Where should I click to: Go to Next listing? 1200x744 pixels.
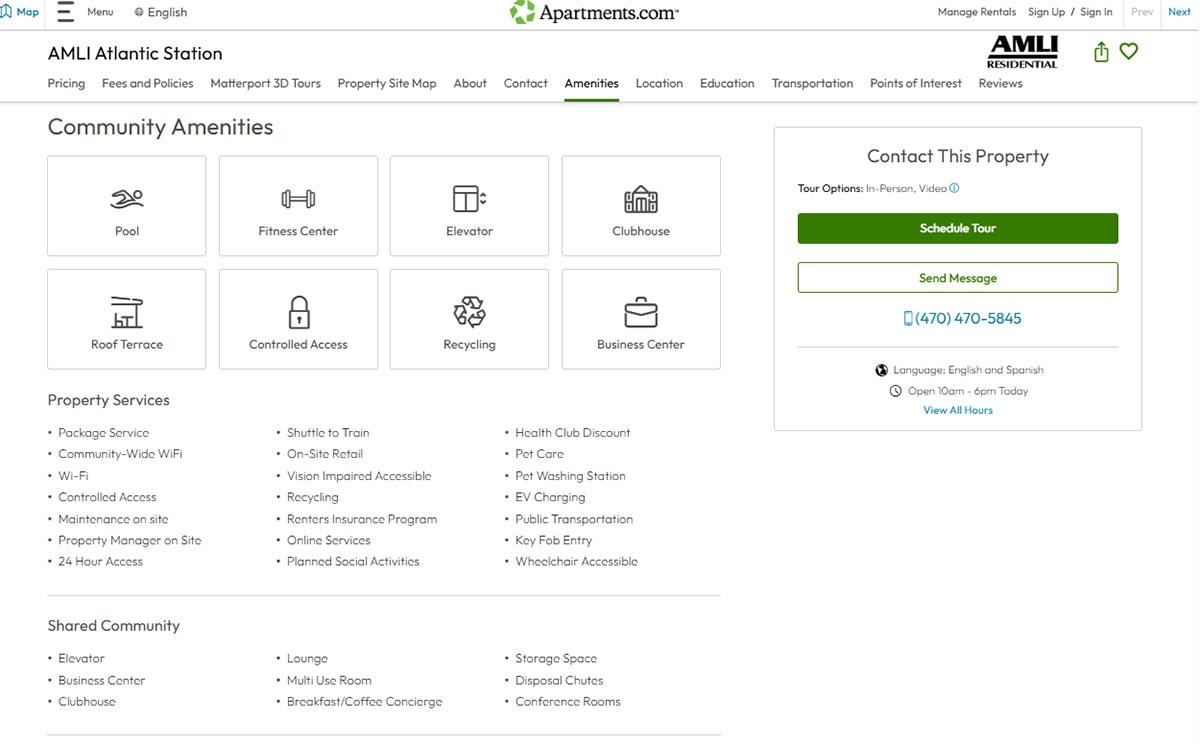tap(1180, 12)
